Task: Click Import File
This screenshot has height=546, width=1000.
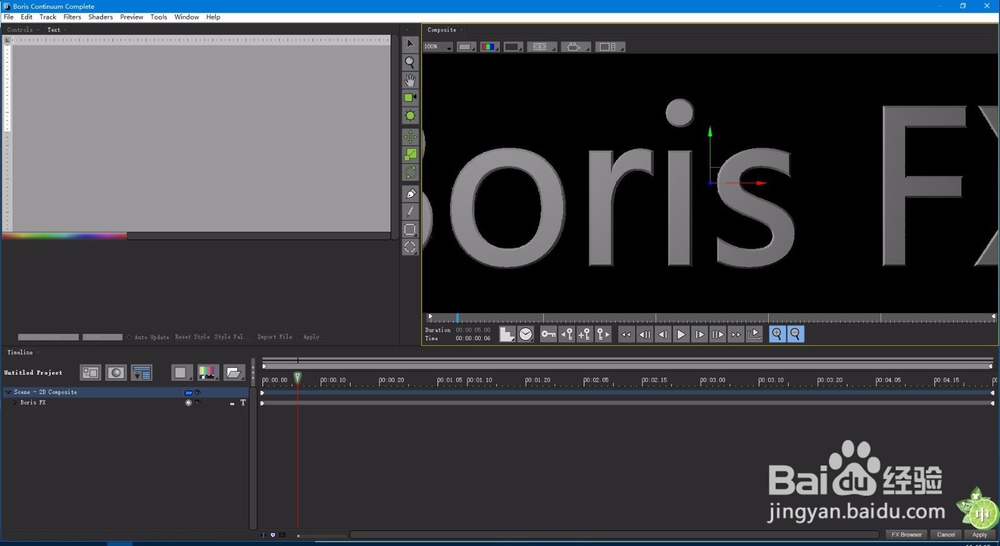Action: point(274,337)
